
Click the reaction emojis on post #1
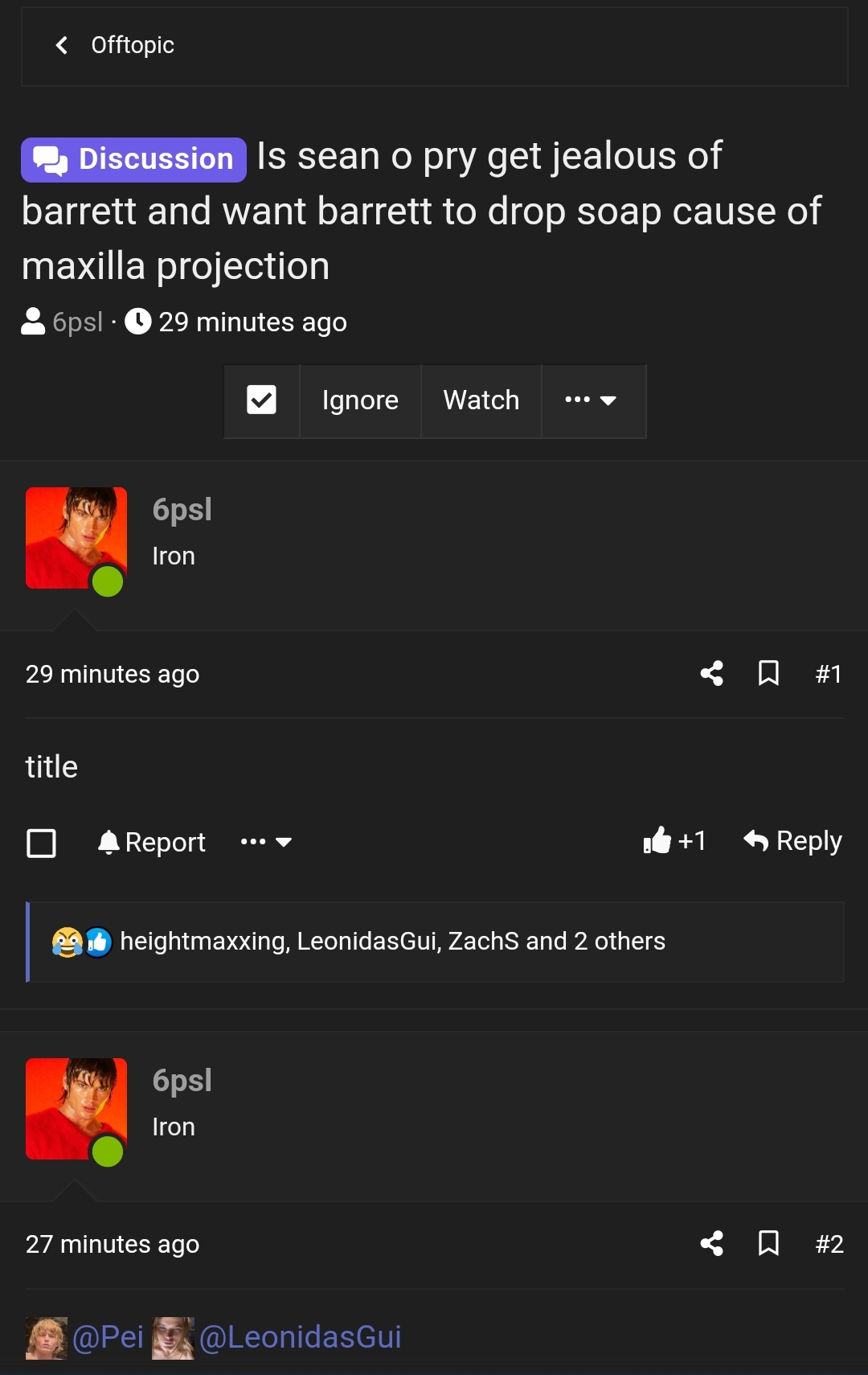(82, 942)
